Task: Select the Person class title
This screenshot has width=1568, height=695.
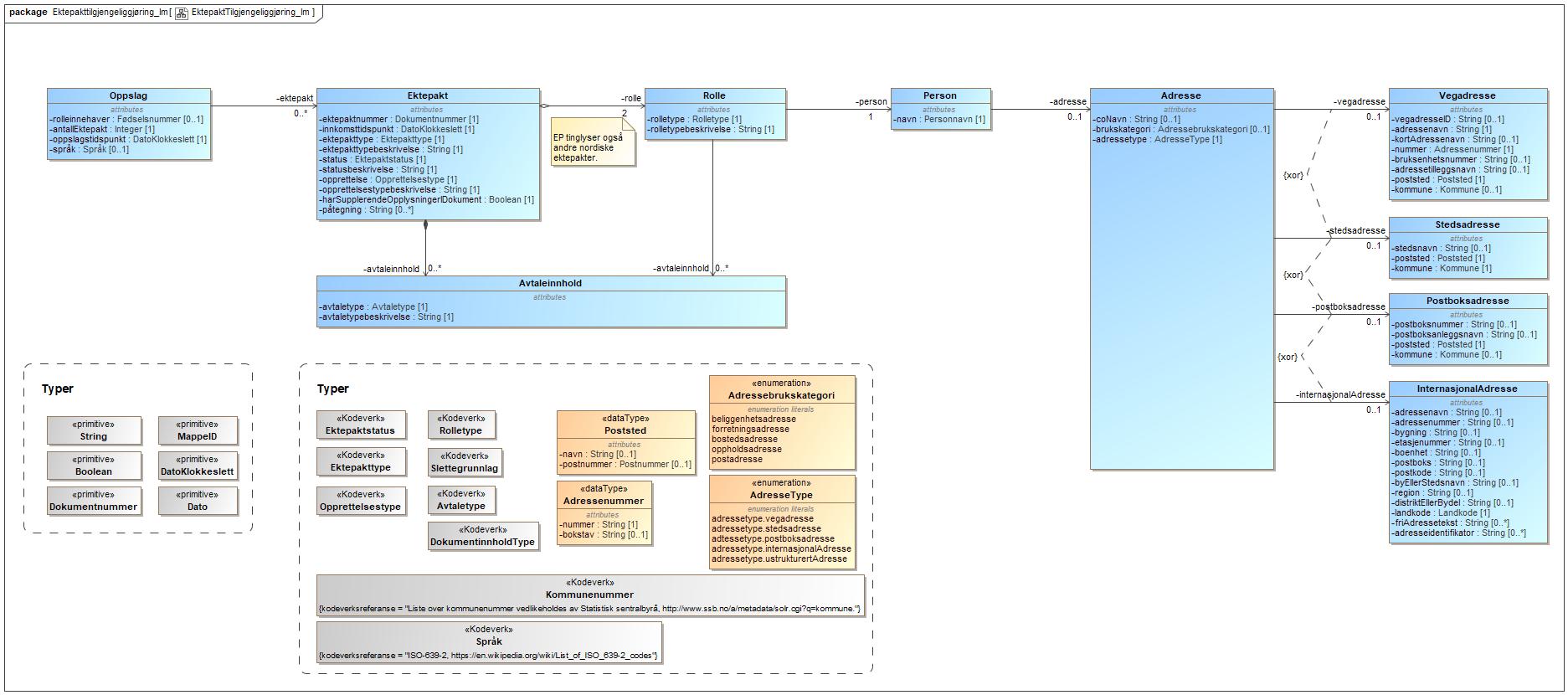Action: [940, 95]
